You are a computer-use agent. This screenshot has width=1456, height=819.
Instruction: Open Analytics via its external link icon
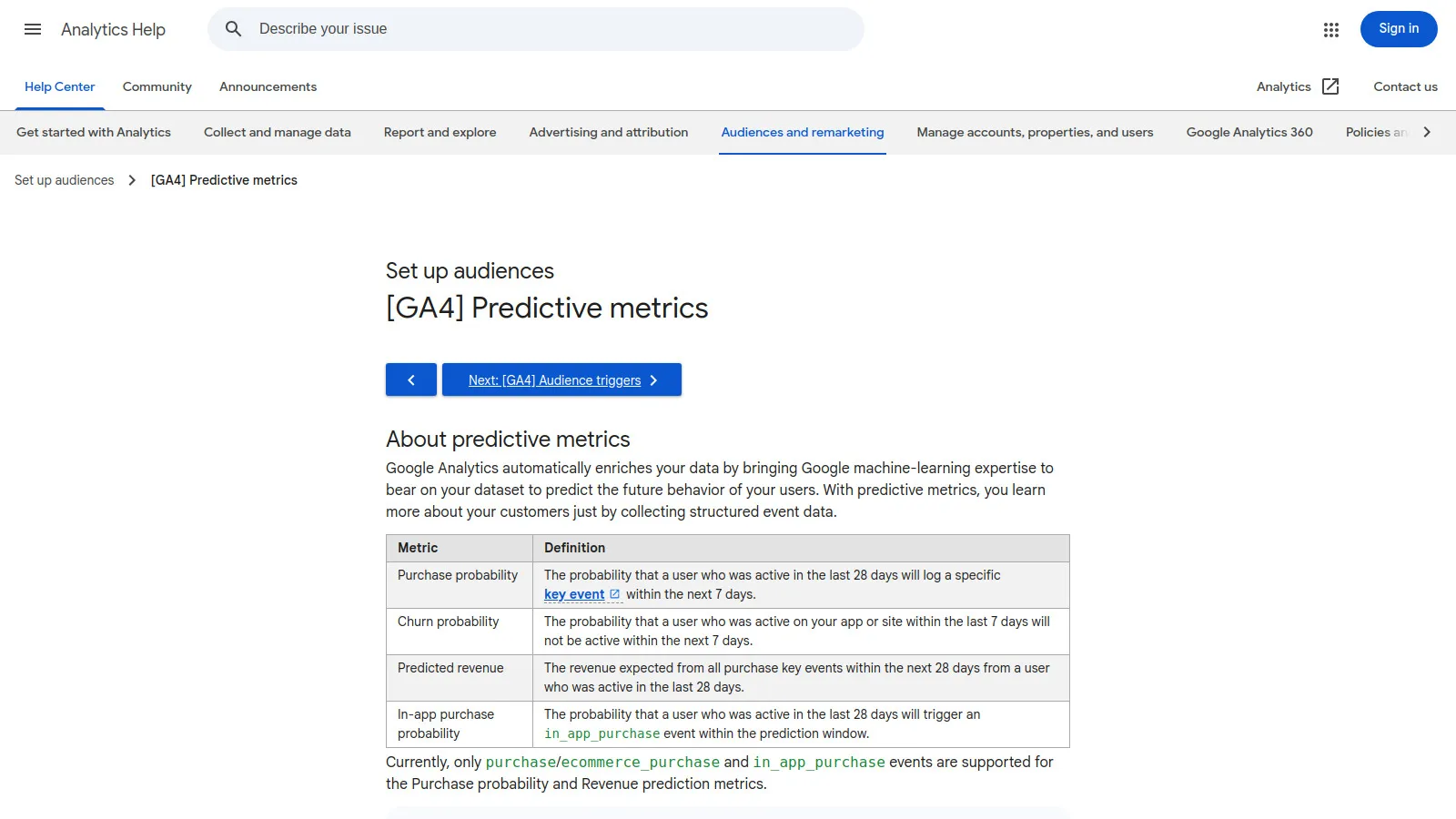[1330, 86]
